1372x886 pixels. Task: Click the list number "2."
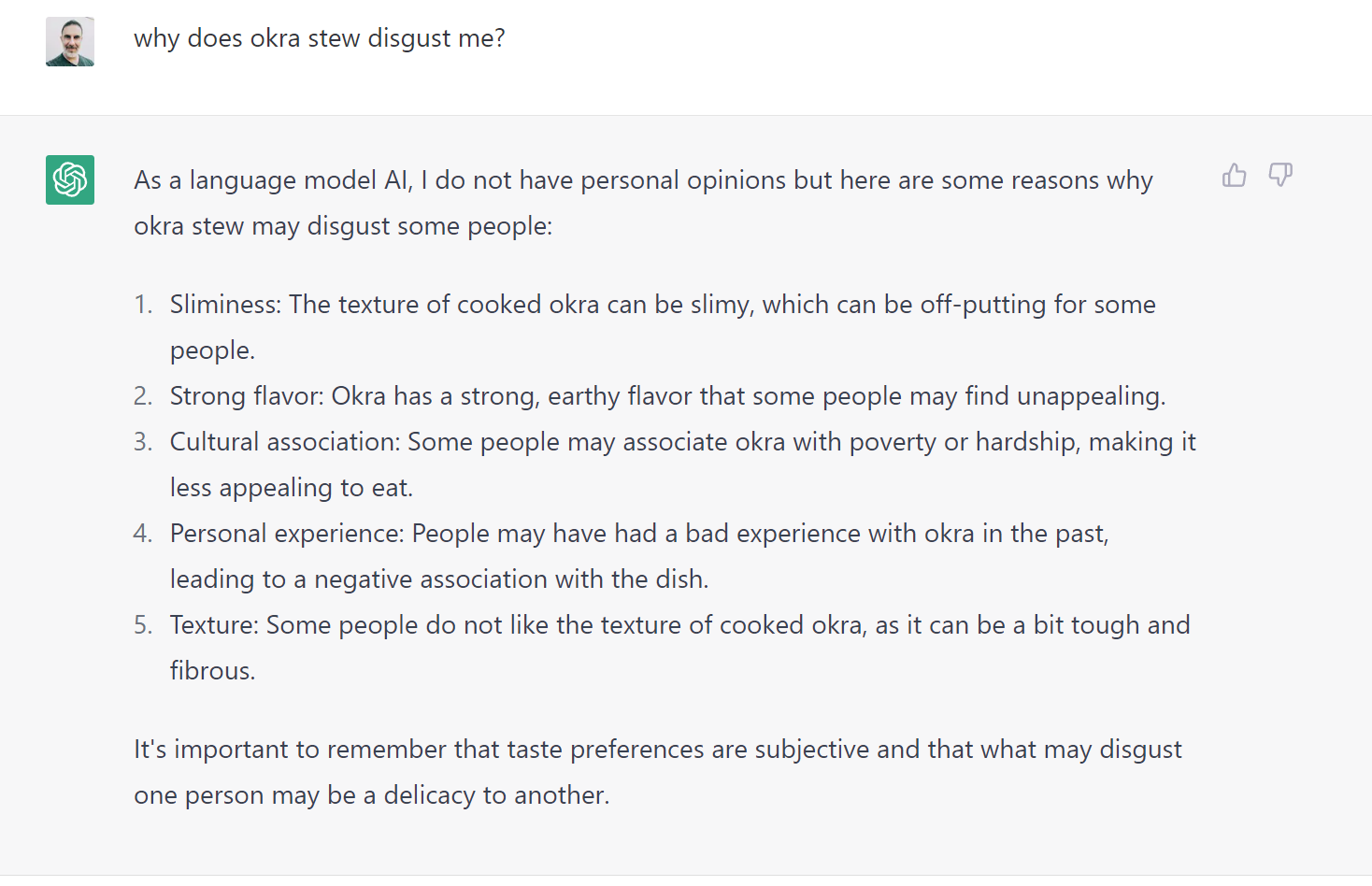tap(143, 396)
